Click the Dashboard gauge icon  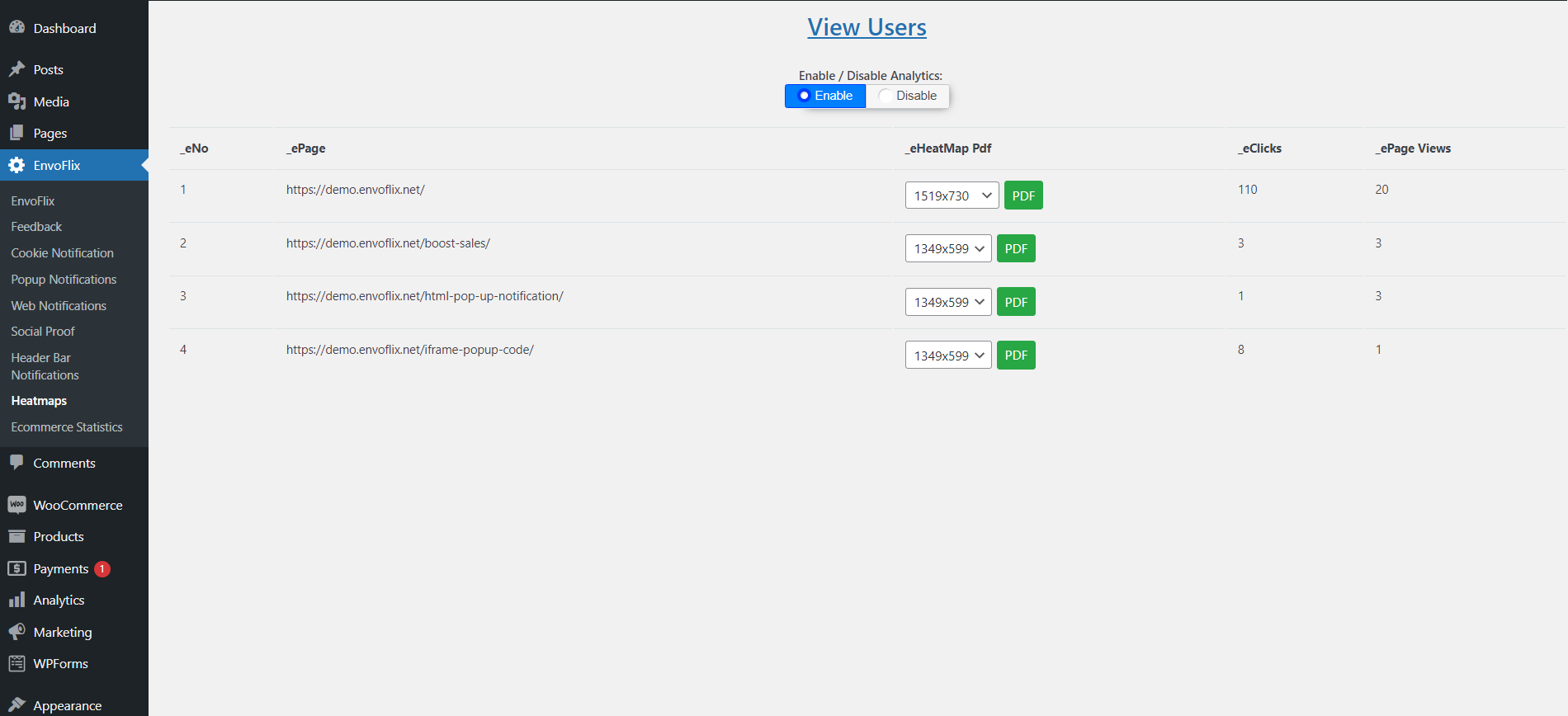pos(17,27)
